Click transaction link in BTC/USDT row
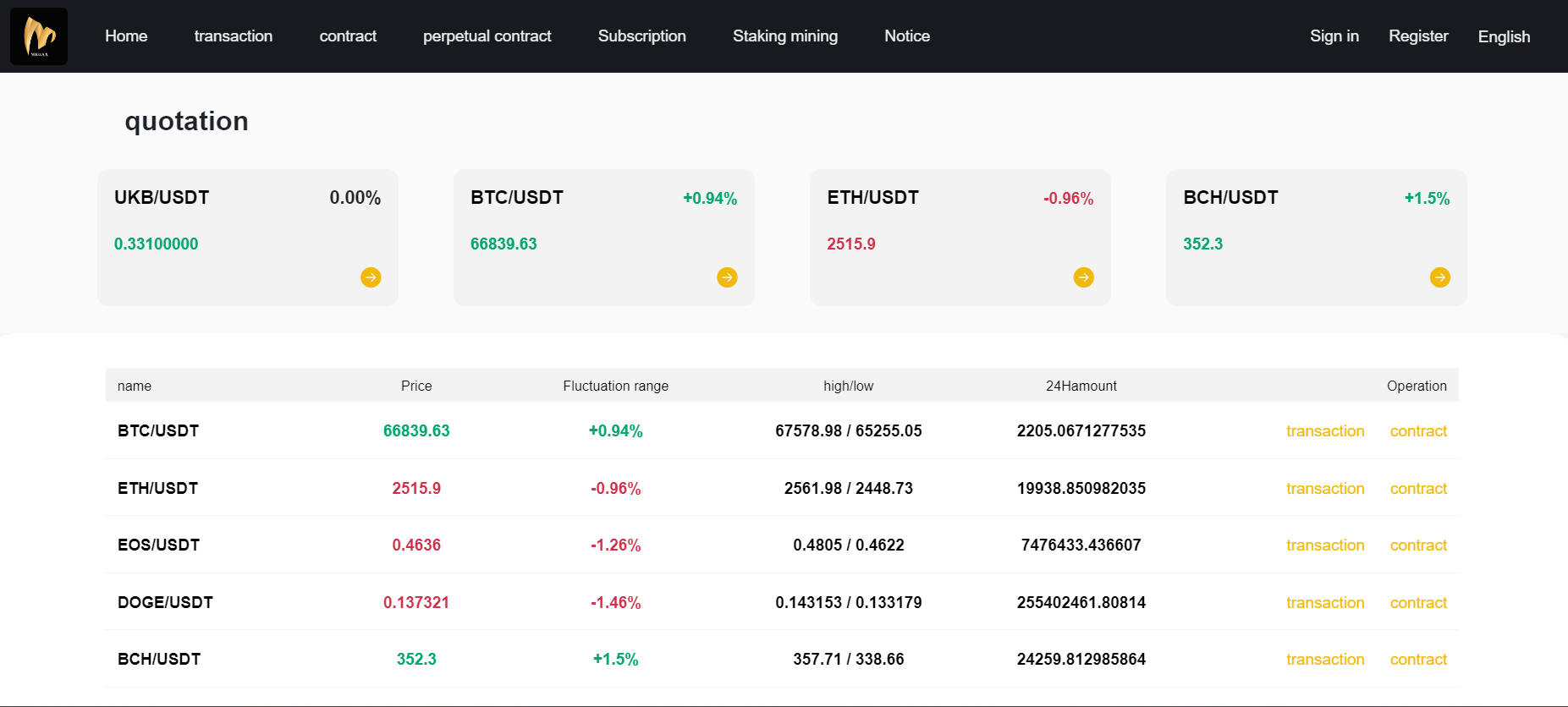 (x=1325, y=431)
